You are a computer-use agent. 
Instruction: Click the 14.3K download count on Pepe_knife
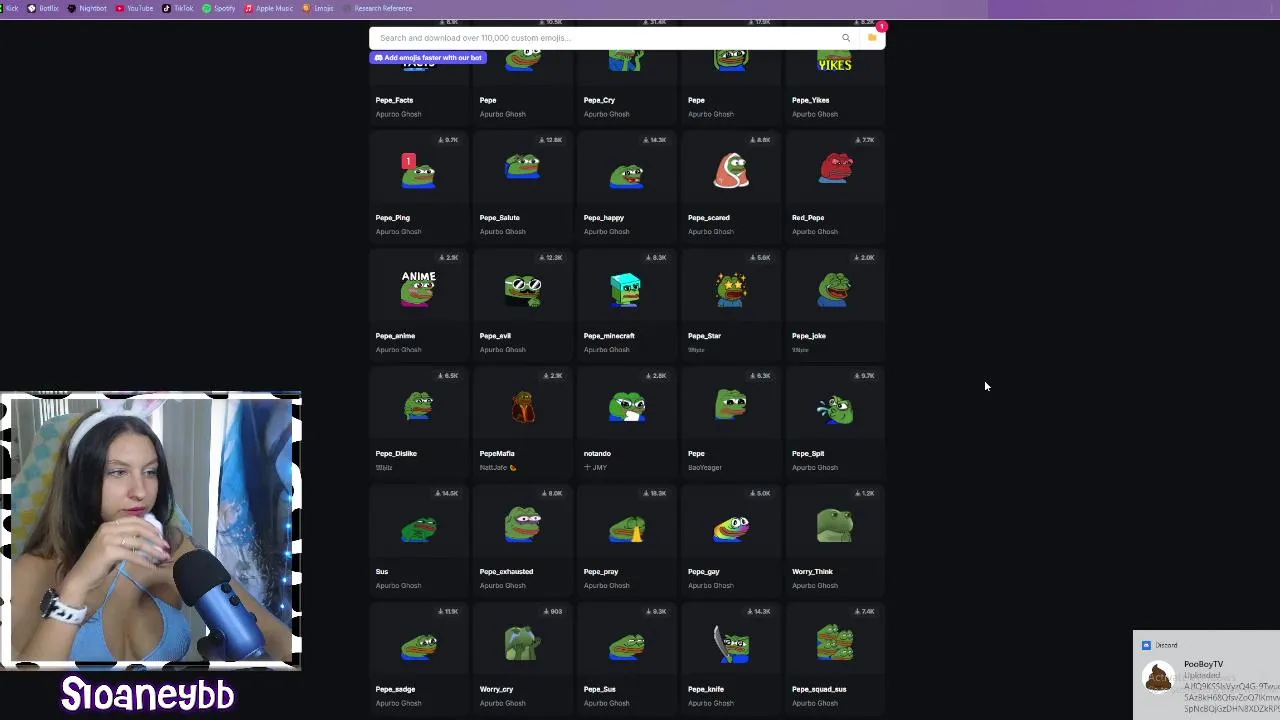coord(759,611)
